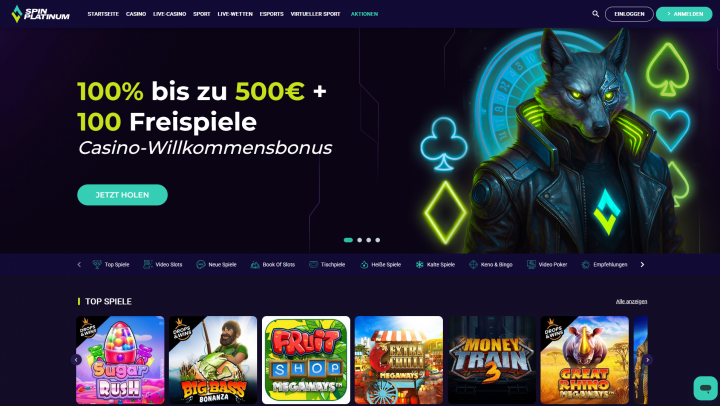Viewport: 720px width, 406px height.
Task: Open the search magnifier icon
Action: coord(596,14)
